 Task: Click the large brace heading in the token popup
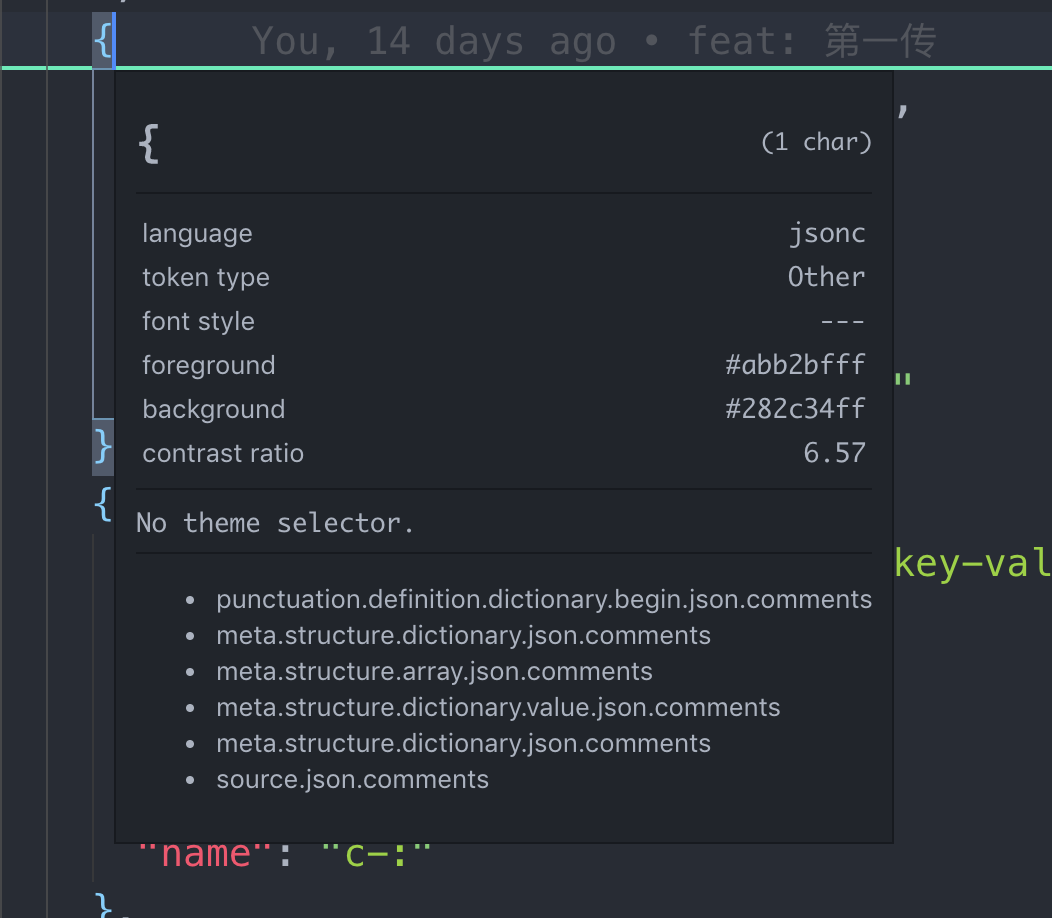click(149, 146)
